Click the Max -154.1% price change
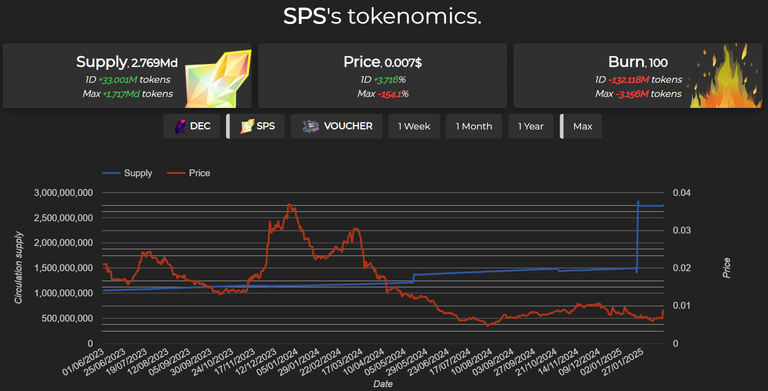Viewport: 768px width, 391px height. (x=383, y=94)
